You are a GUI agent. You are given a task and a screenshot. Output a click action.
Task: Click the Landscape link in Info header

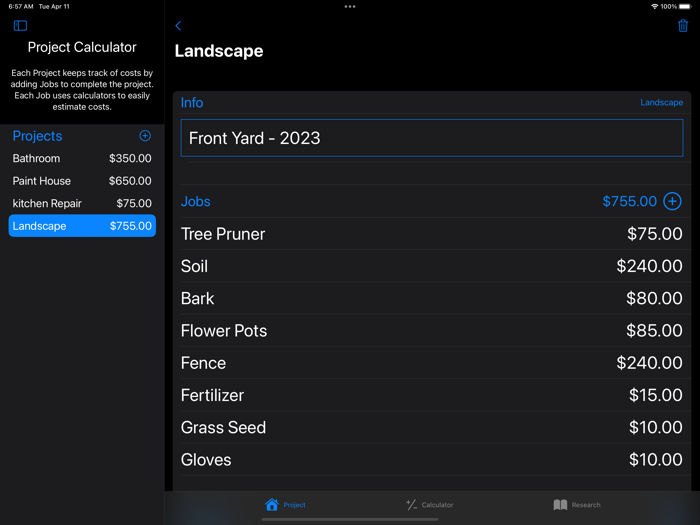coord(661,103)
